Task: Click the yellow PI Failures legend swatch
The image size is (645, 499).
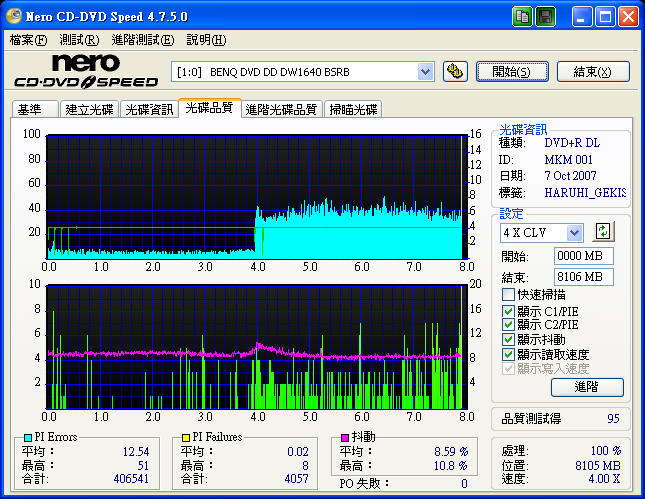Action: pos(186,437)
